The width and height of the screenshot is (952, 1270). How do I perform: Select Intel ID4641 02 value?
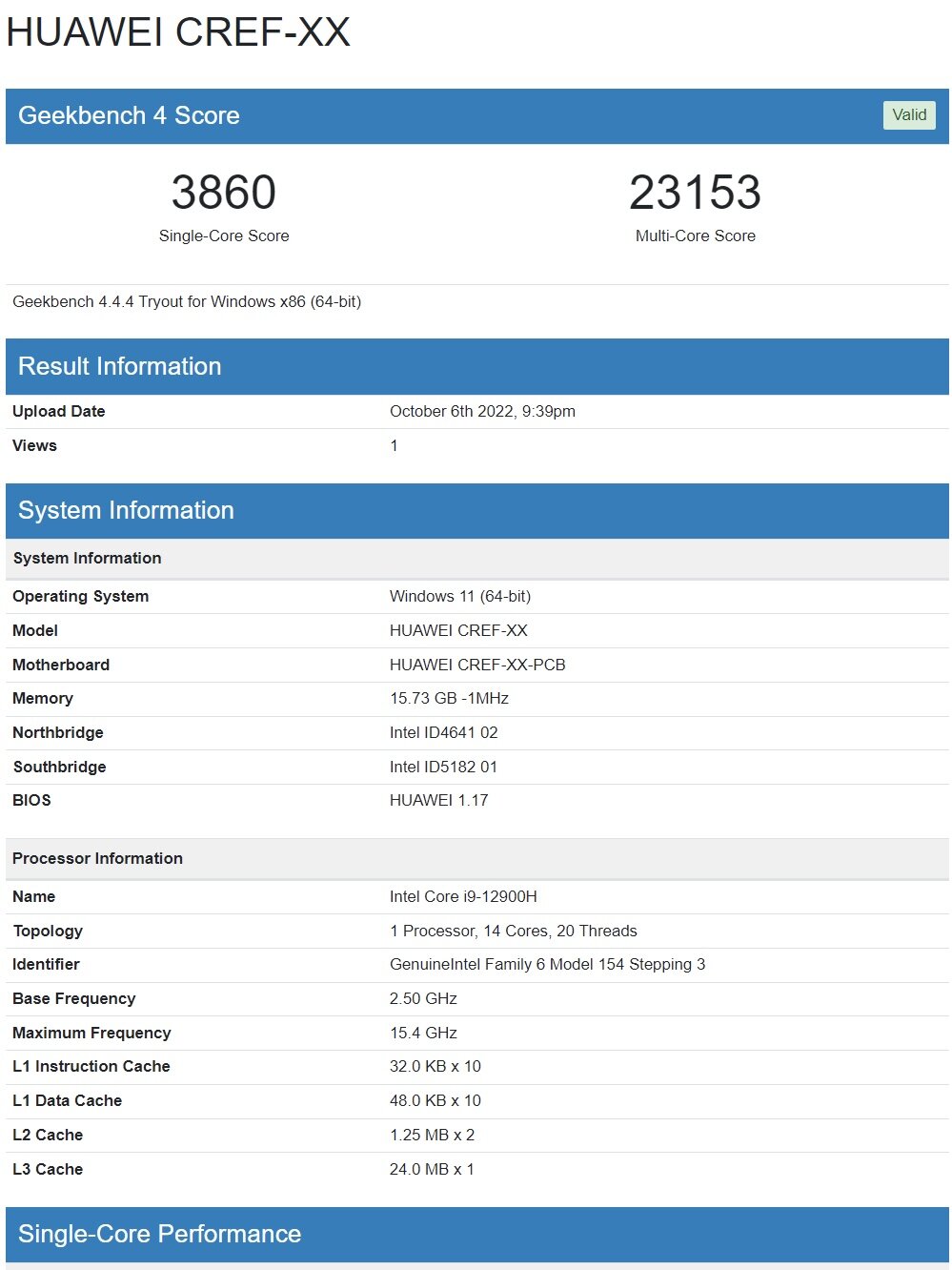(x=444, y=732)
